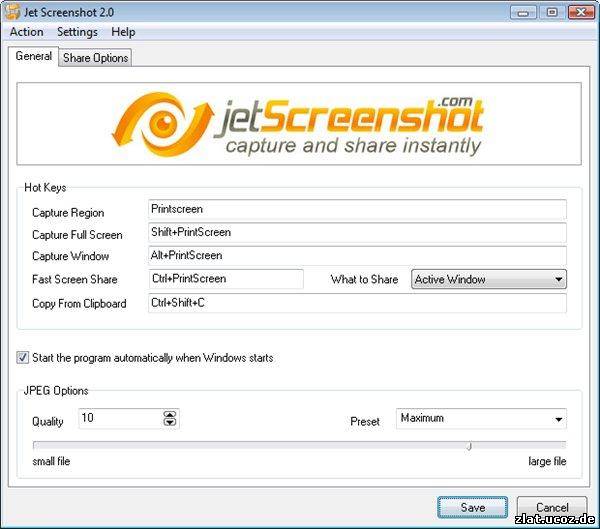The image size is (600, 529).
Task: Switch to the General tab
Action: pos(33,56)
